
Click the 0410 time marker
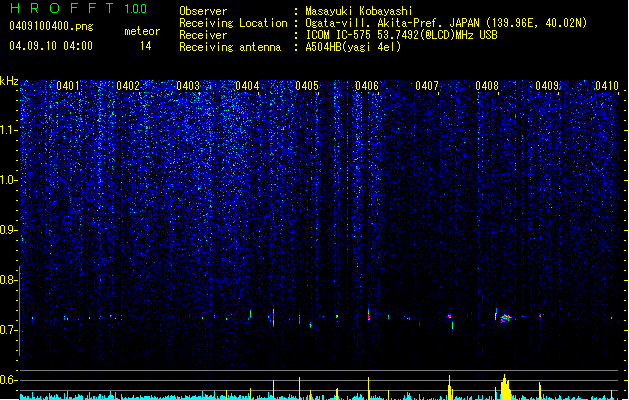point(607,86)
